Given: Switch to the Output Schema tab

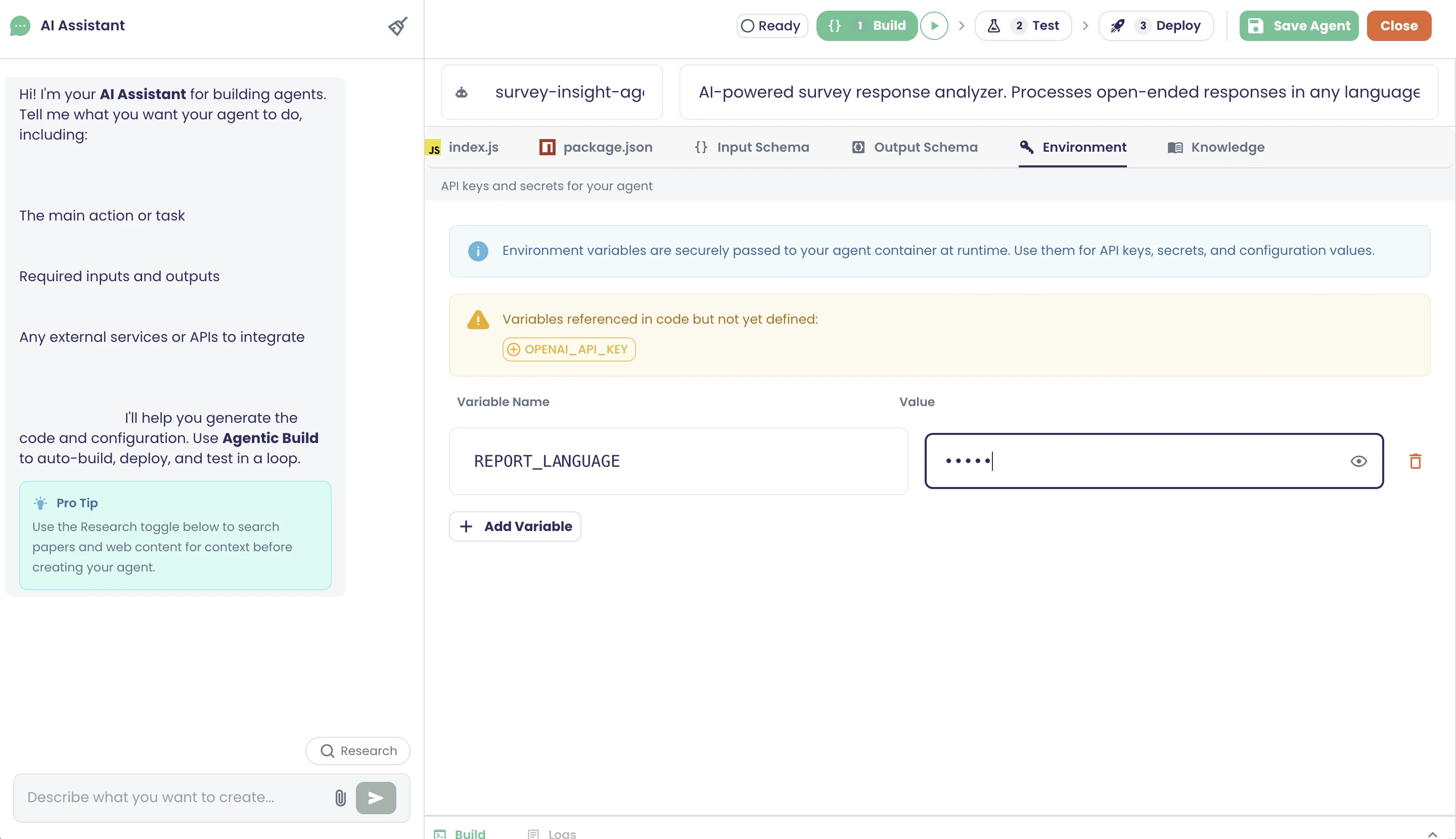Looking at the screenshot, I should pos(914,148).
